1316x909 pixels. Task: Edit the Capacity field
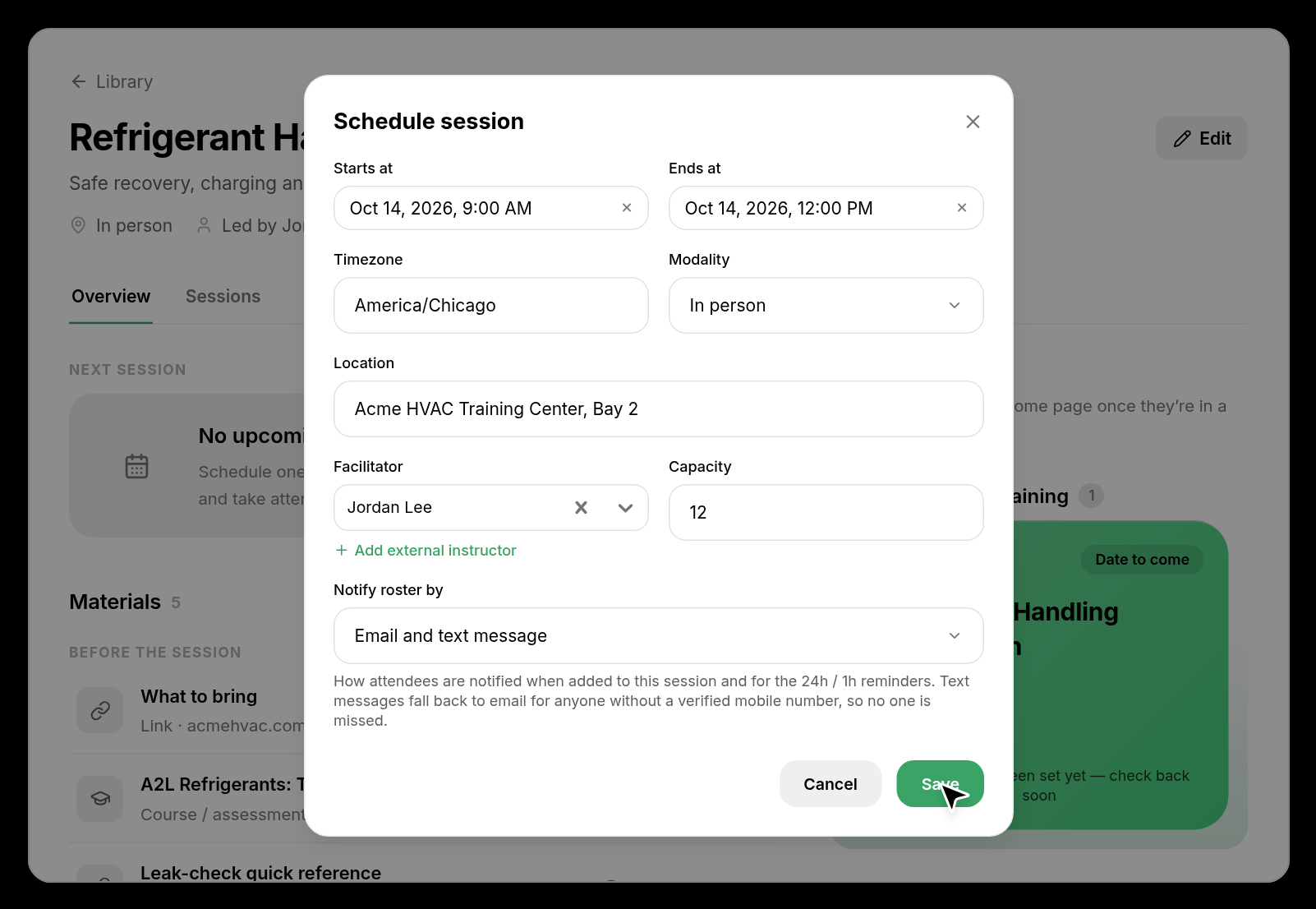tap(826, 513)
